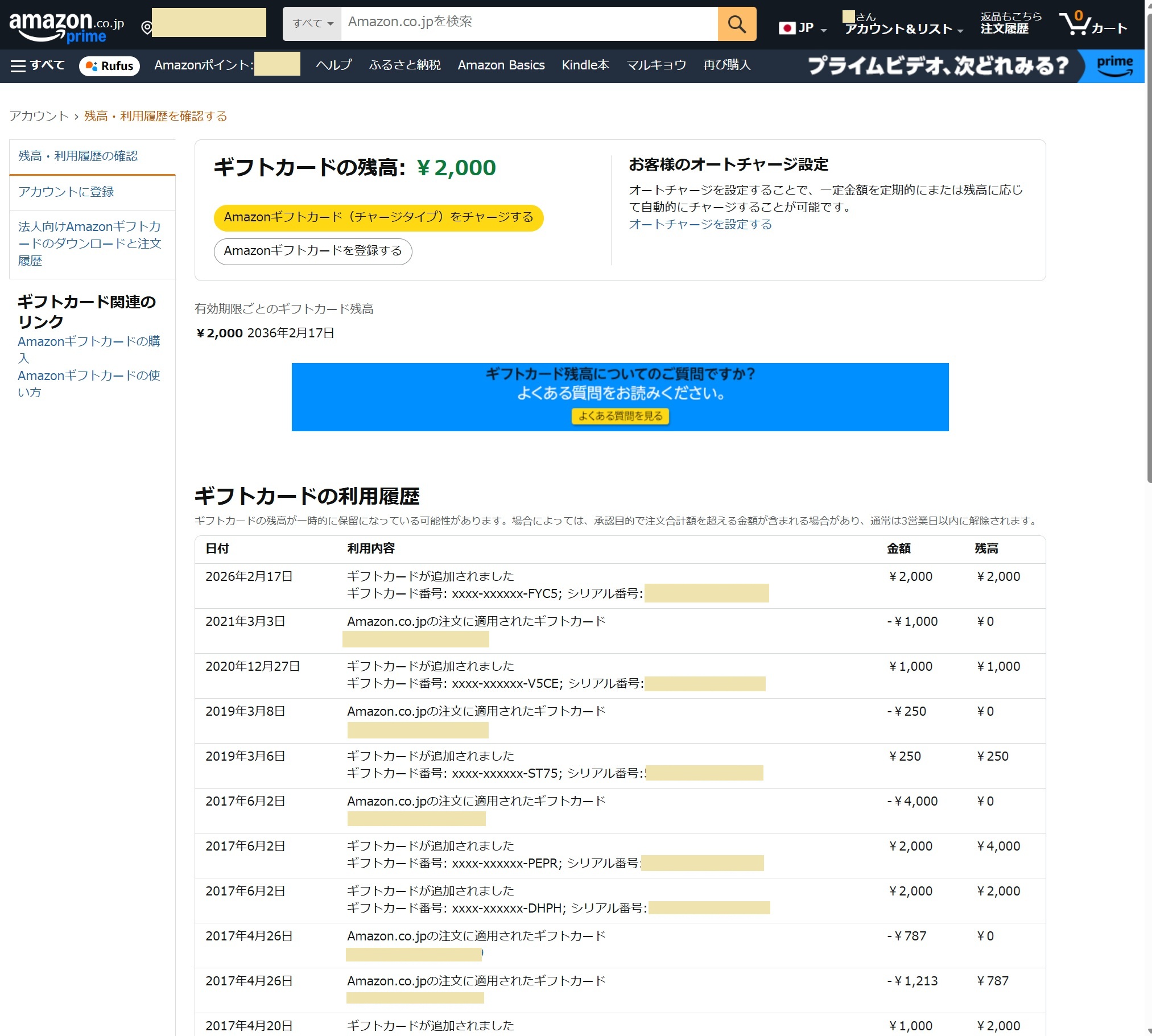Click よくある質問を見る banner button
1152x1036 pixels.
coord(620,416)
